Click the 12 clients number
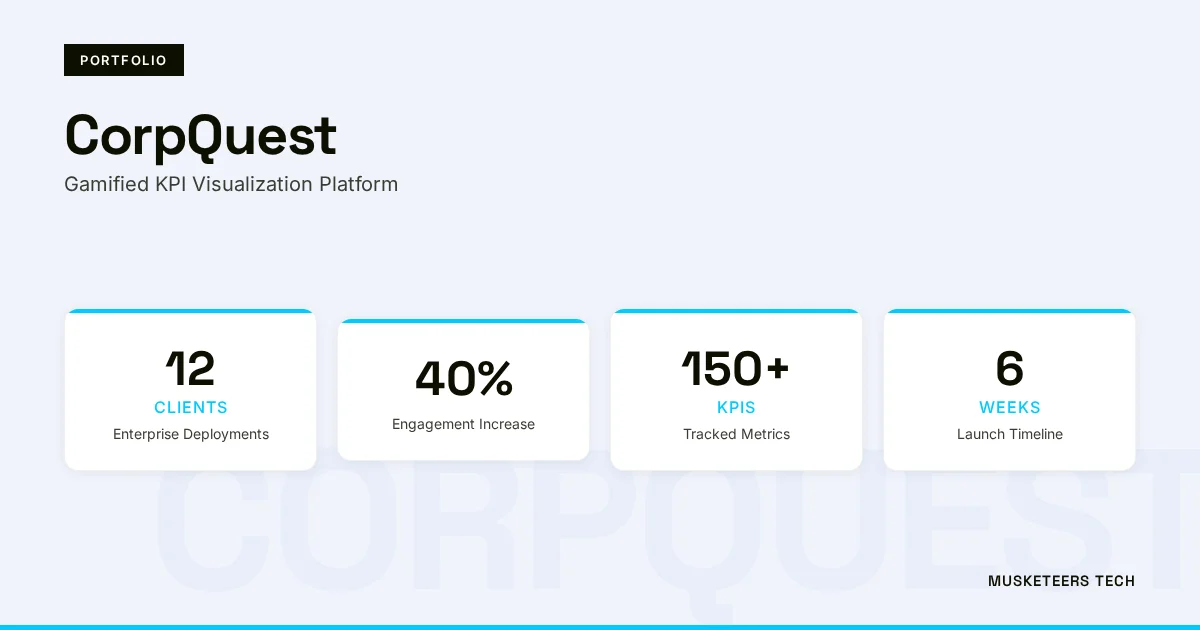This screenshot has height=630, width=1200. pyautogui.click(x=190, y=369)
